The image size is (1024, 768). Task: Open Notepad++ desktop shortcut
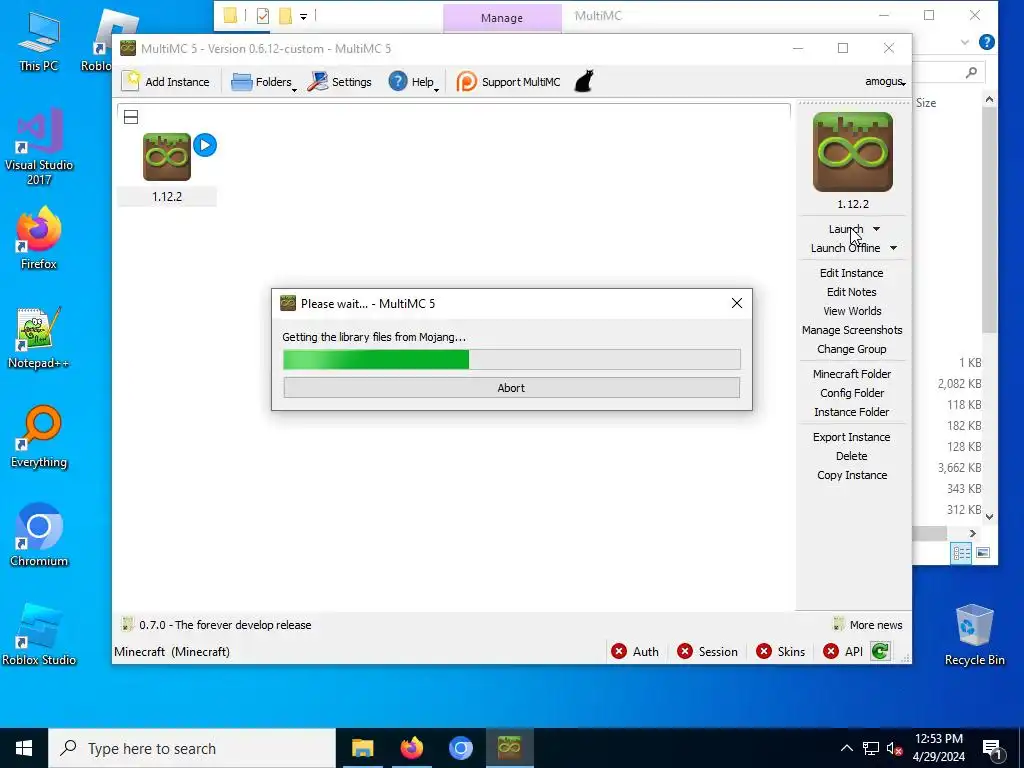click(x=39, y=338)
